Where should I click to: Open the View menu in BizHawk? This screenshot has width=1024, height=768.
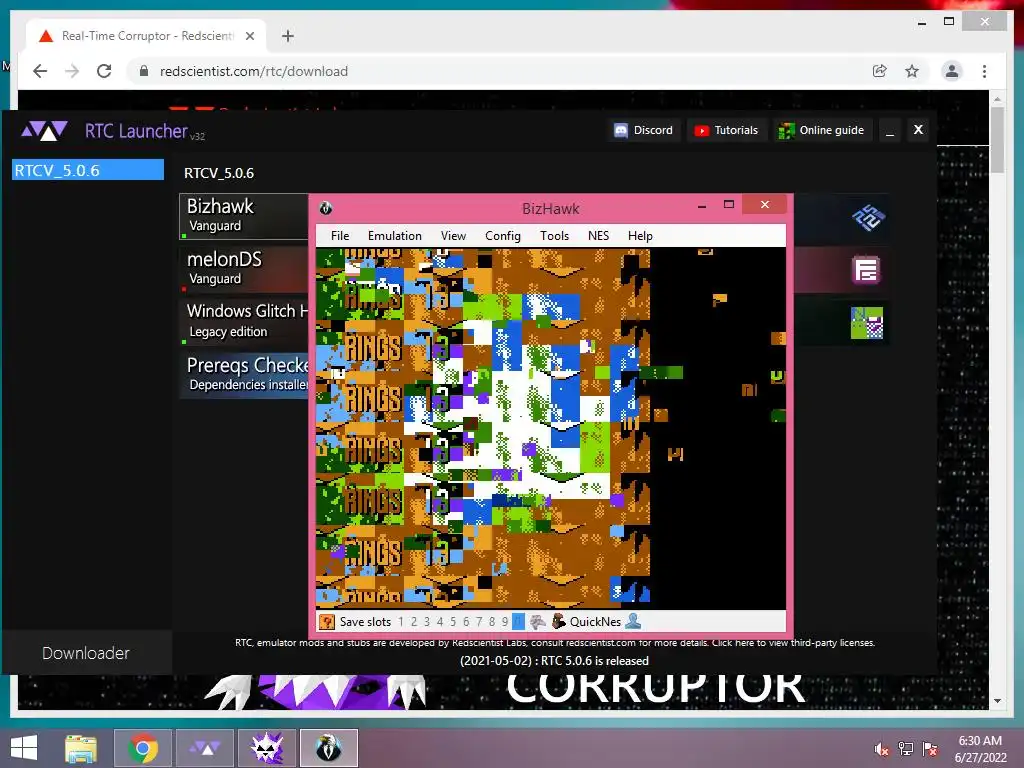(x=453, y=236)
